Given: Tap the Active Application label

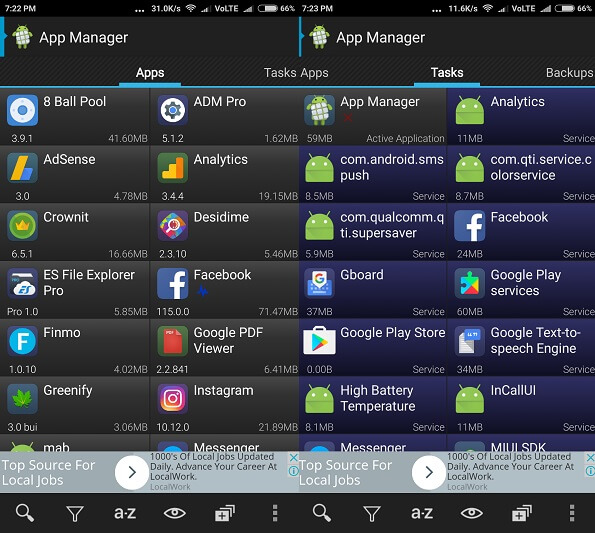Looking at the screenshot, I should point(405,139).
